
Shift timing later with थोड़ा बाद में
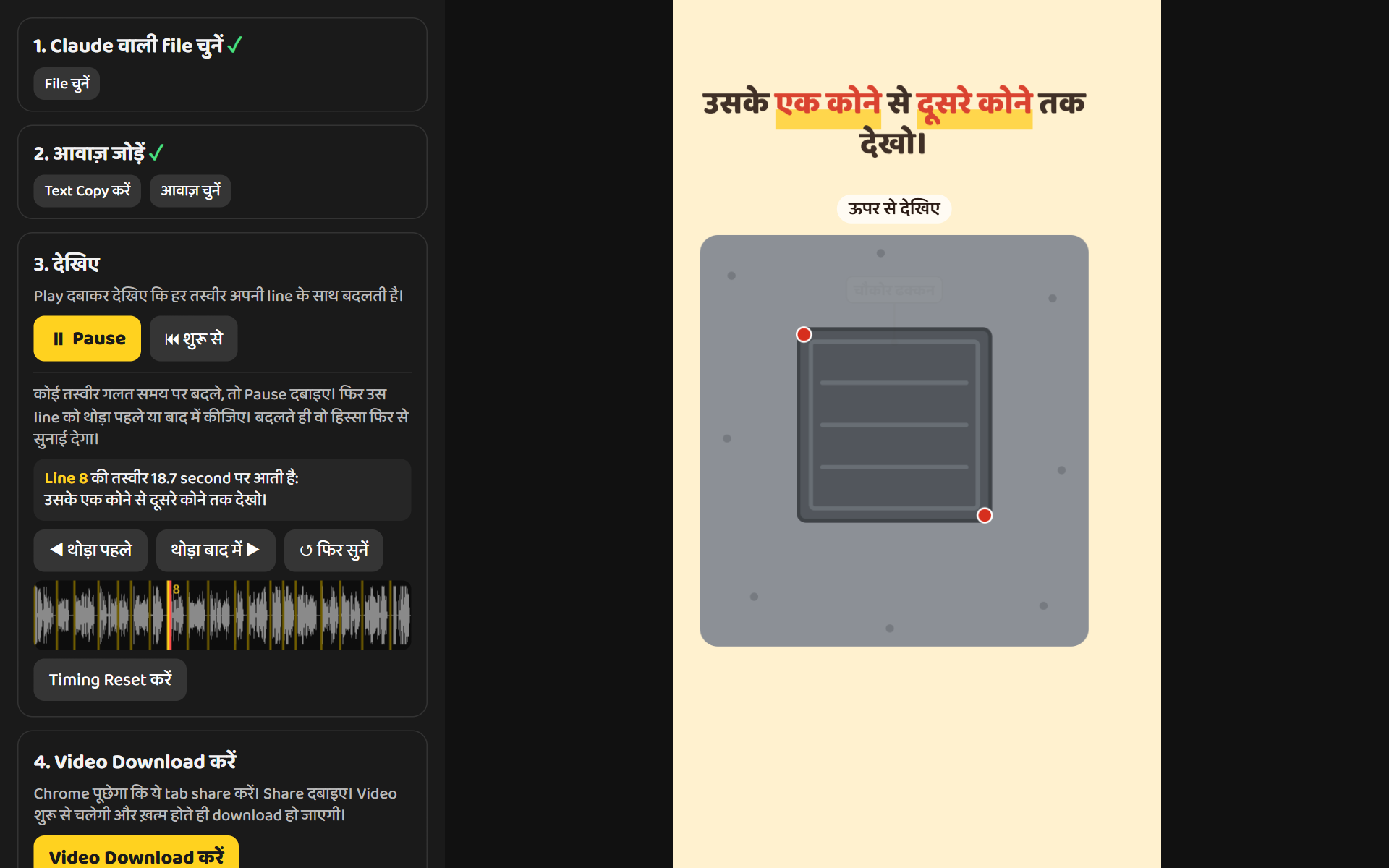tap(216, 550)
